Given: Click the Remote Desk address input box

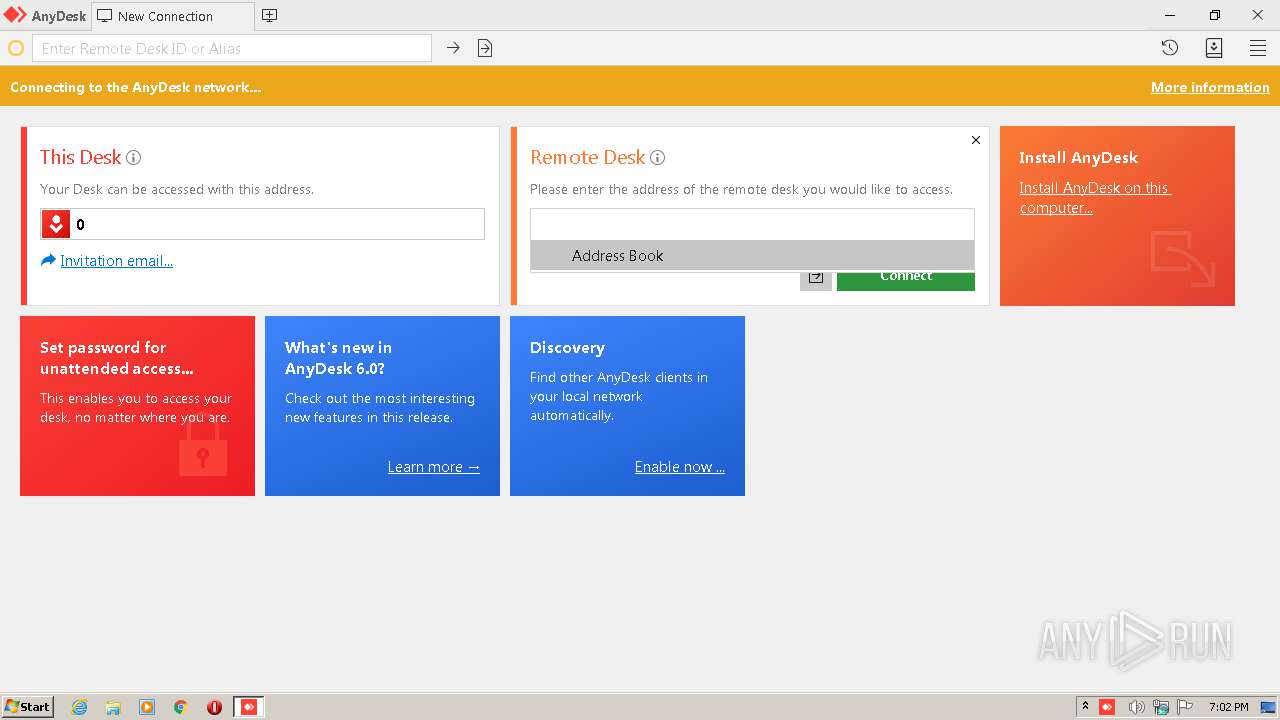Looking at the screenshot, I should click(x=752, y=224).
